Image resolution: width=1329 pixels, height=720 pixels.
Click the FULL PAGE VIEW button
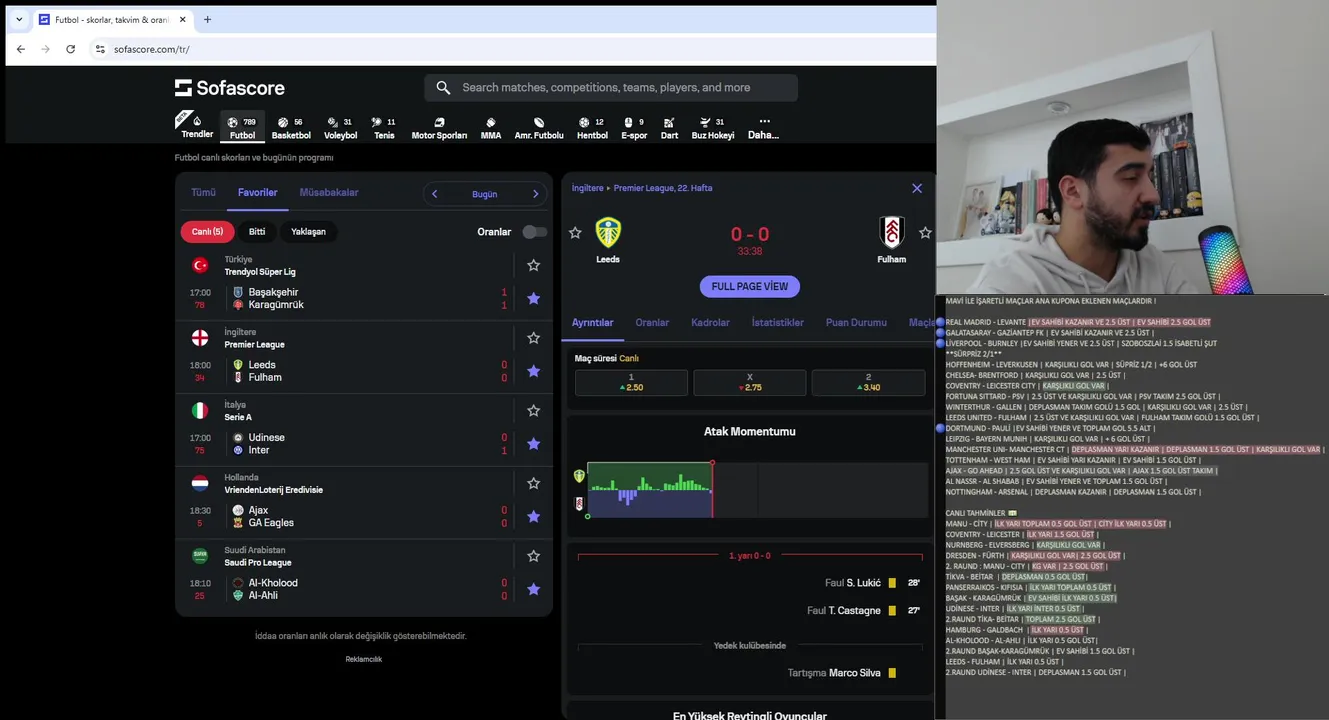750,286
